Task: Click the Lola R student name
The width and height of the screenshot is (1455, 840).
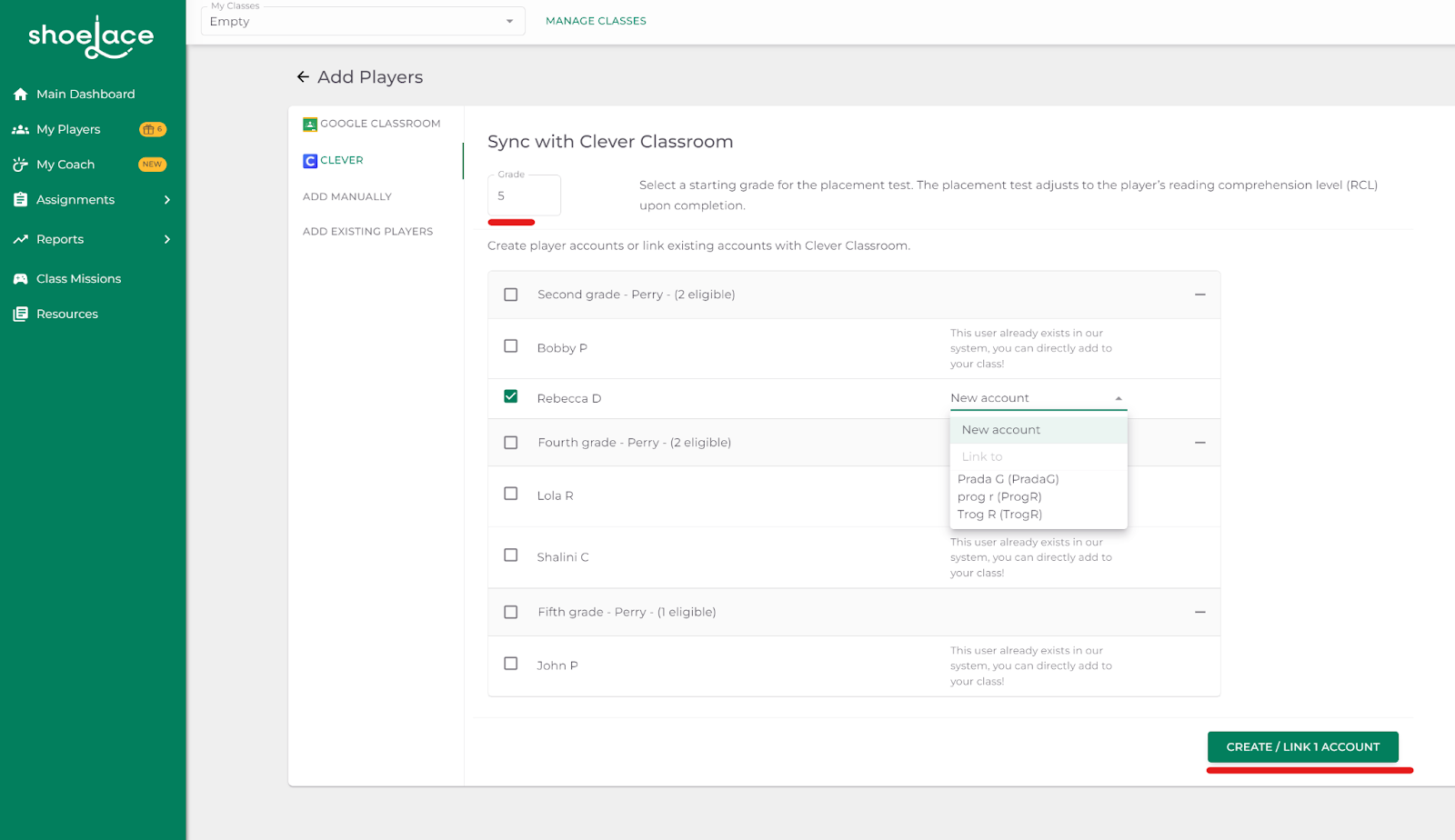Action: [555, 495]
